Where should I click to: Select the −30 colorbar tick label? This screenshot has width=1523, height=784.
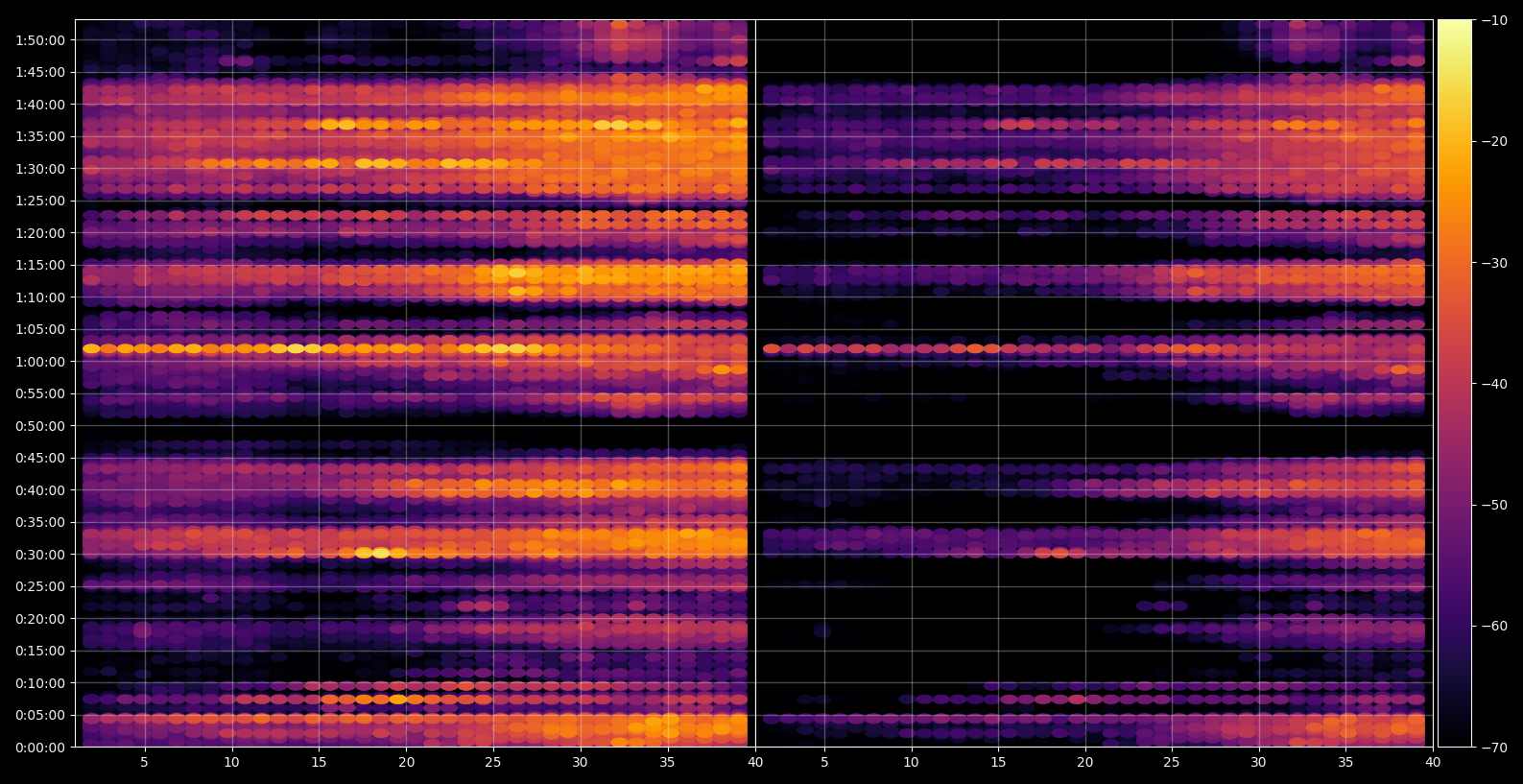pos(1494,263)
